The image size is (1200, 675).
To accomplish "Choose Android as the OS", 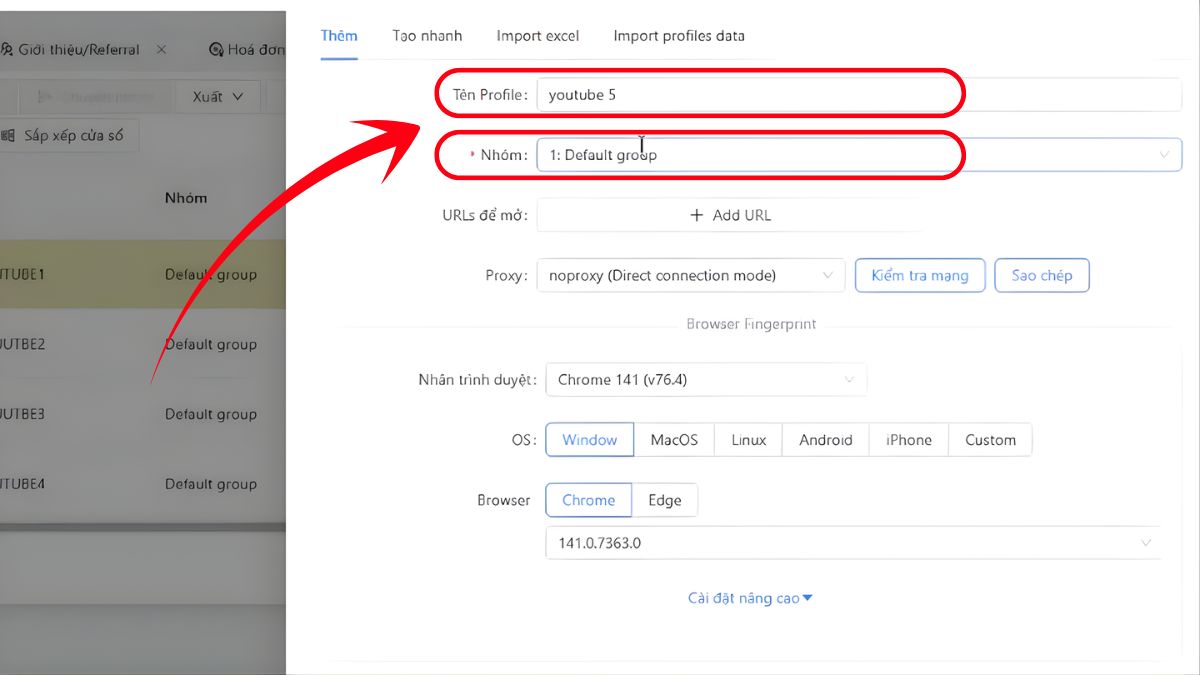I will (x=825, y=440).
